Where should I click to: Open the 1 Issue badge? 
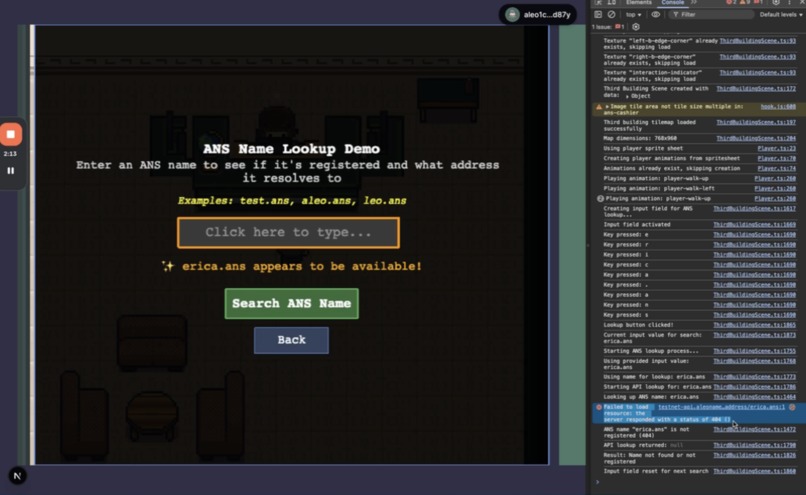pyautogui.click(x=608, y=27)
